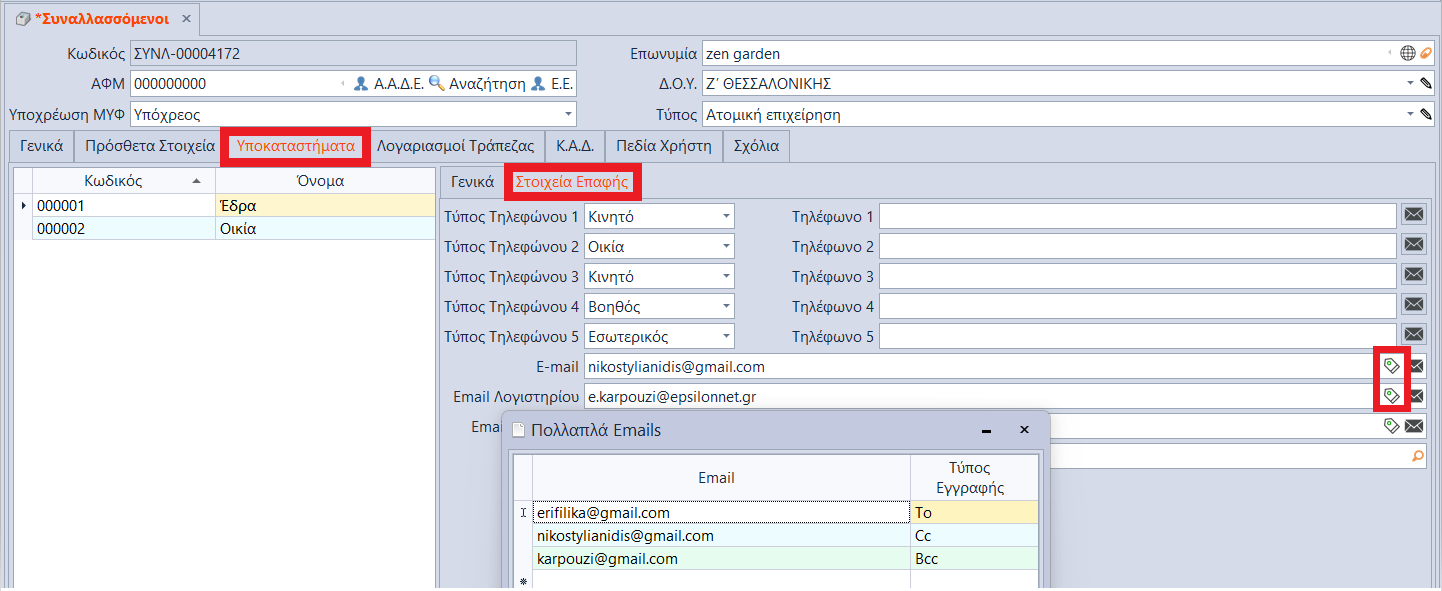Click the envelope icon next to Τηλέφωνο 3
1442x591 pixels.
[1413, 275]
